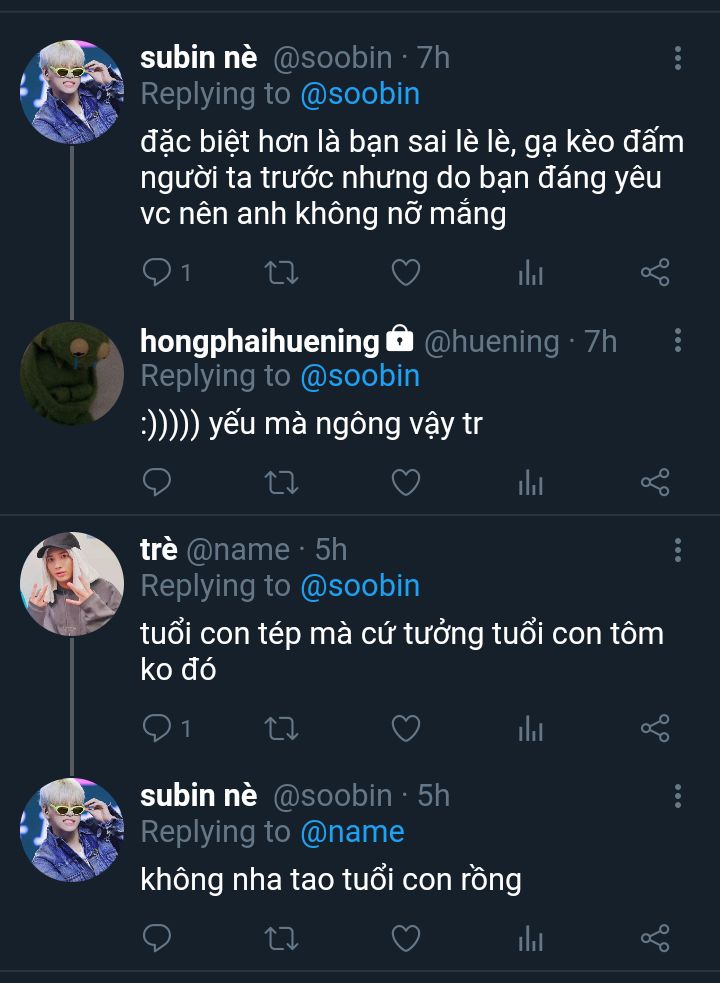This screenshot has width=720, height=983.
Task: View analytics of hongphaihuening's tweet
Action: 530,484
